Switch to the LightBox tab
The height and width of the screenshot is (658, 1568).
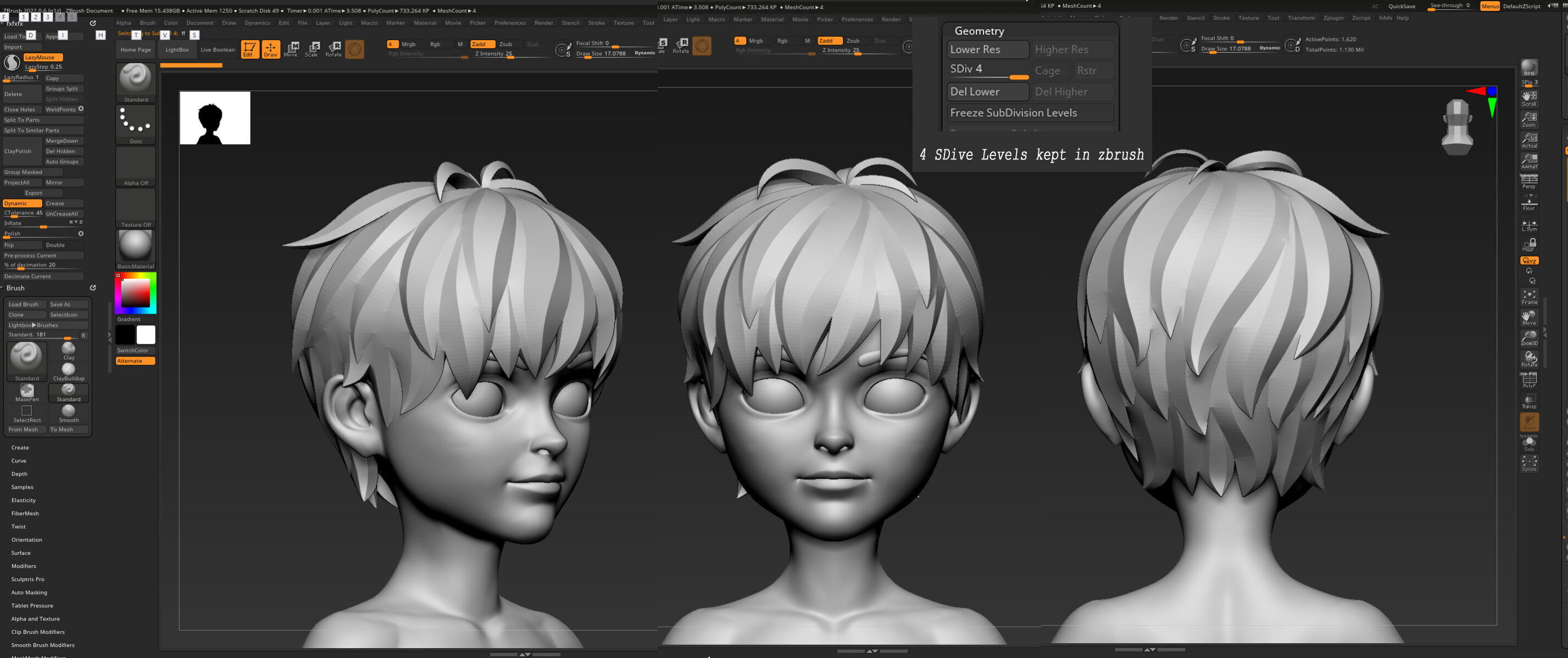coord(177,49)
